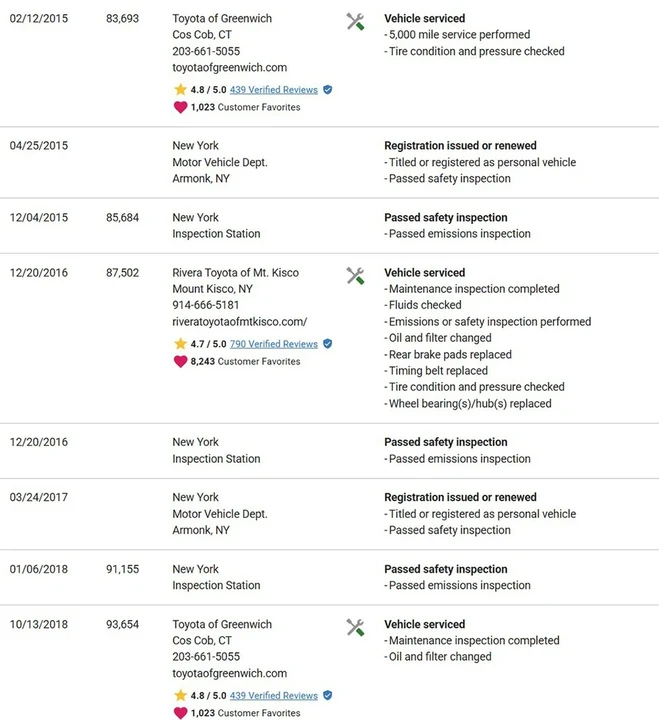The width and height of the screenshot is (659, 720).
Task: Click the gold star rating beside 4.7 / 5.0
Action: [180, 343]
